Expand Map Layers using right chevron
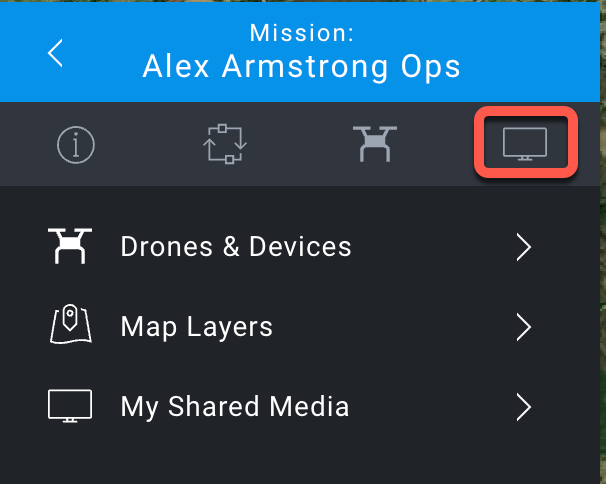The width and height of the screenshot is (606, 484). tap(524, 327)
